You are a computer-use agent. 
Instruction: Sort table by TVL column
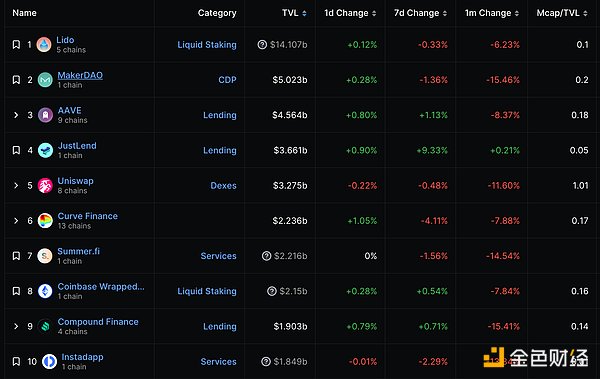coord(294,13)
